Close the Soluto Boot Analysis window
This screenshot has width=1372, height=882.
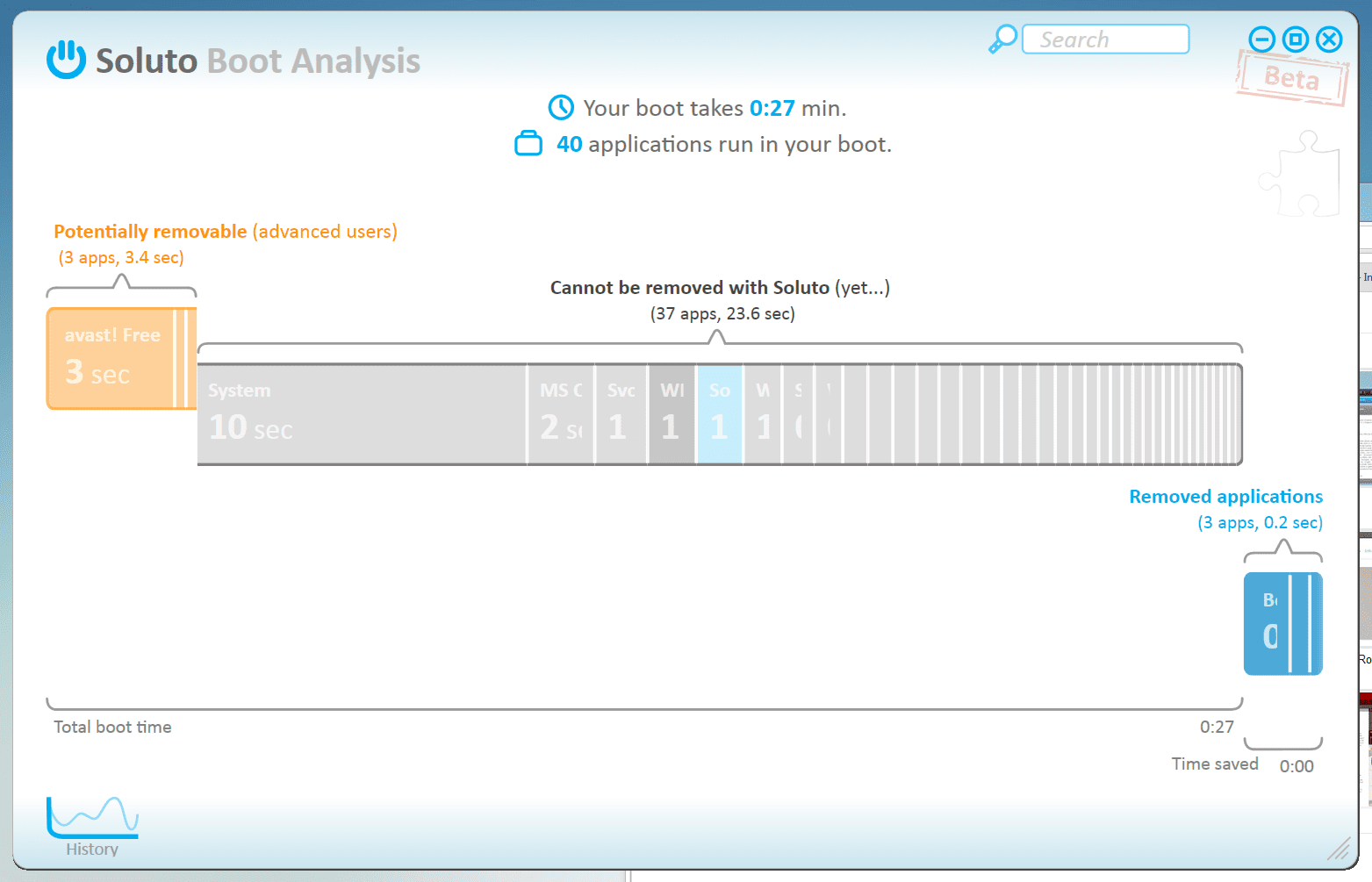tap(1330, 39)
